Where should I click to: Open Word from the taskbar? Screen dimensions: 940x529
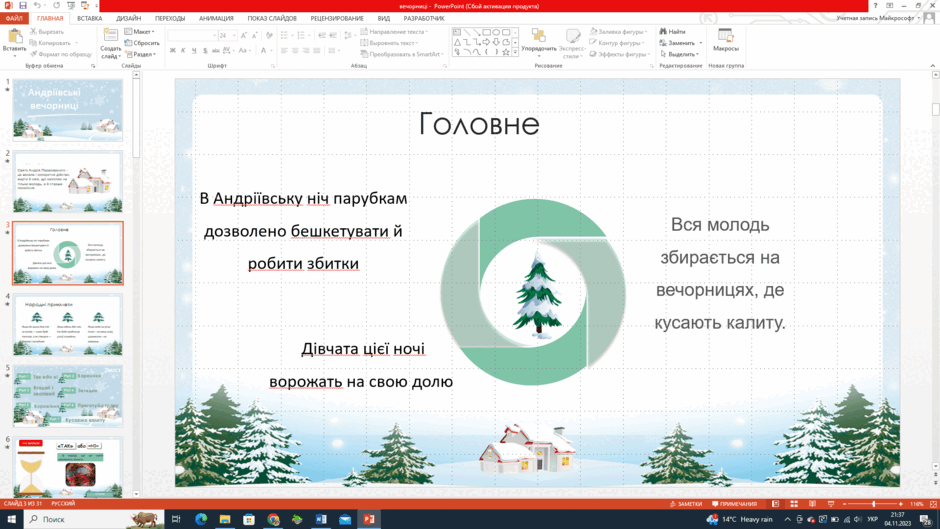[x=321, y=519]
